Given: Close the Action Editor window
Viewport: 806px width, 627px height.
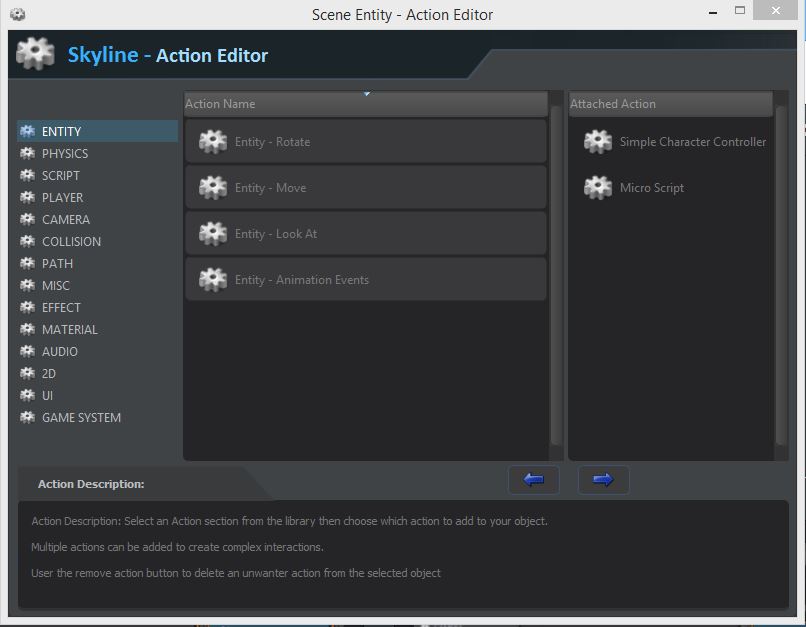Looking at the screenshot, I should click(776, 10).
